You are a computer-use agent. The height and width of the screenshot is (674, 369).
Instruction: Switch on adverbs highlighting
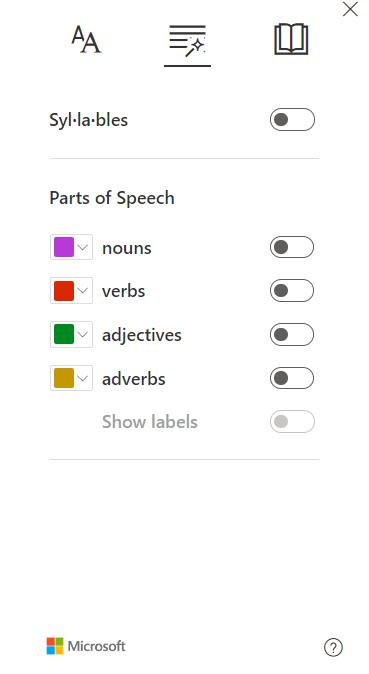pos(292,378)
